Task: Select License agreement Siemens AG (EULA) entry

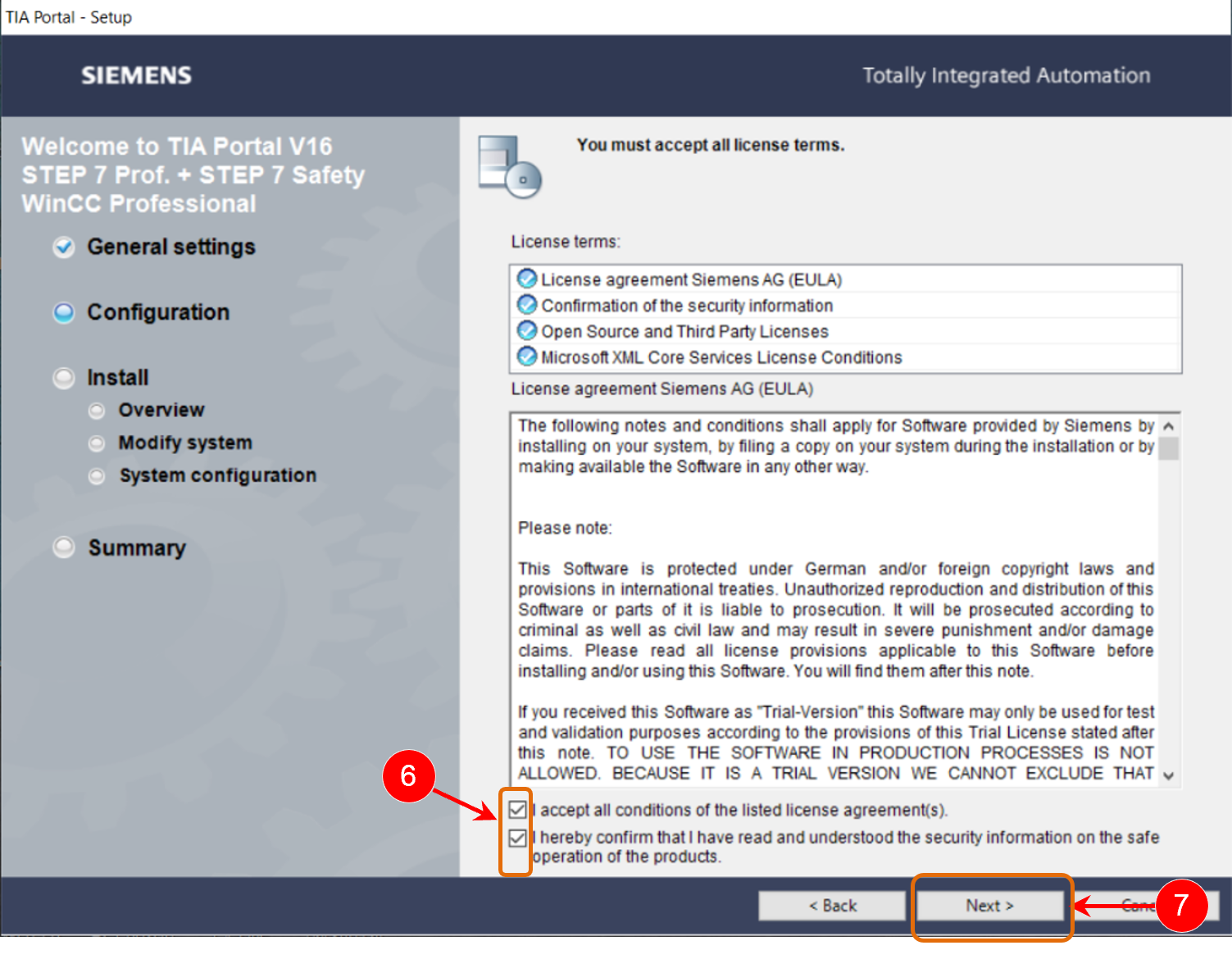Action: pos(845,280)
